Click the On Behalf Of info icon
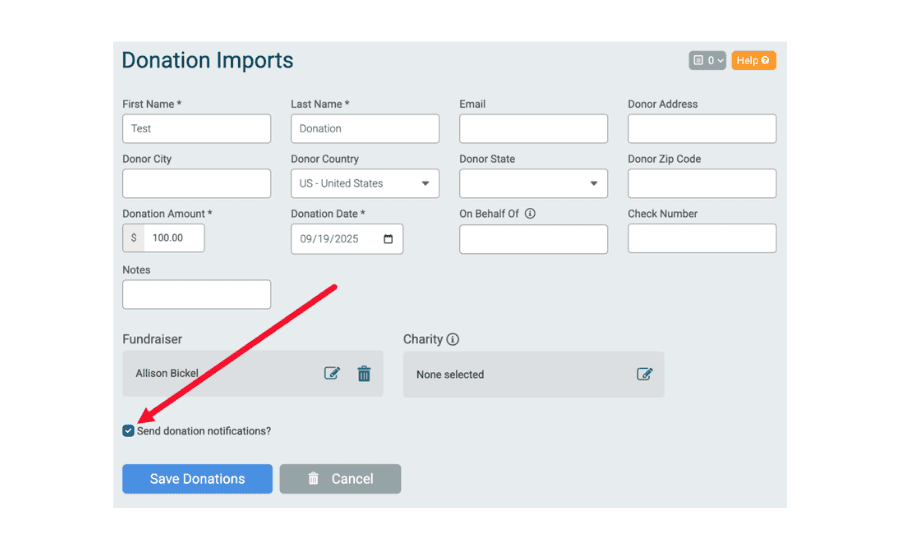The width and height of the screenshot is (900, 550). tap(530, 214)
